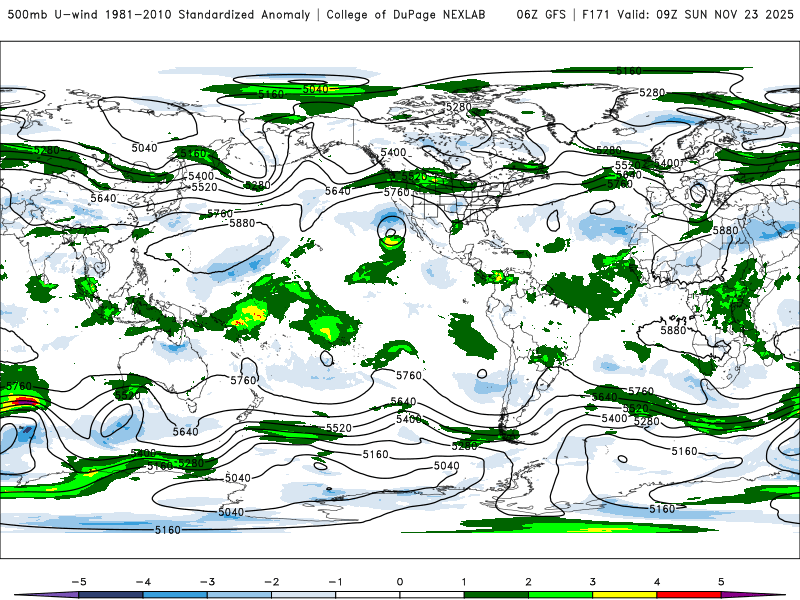This screenshot has width=800, height=600.
Task: Click the '500mb U-wind' title text
Action: click(x=53, y=15)
